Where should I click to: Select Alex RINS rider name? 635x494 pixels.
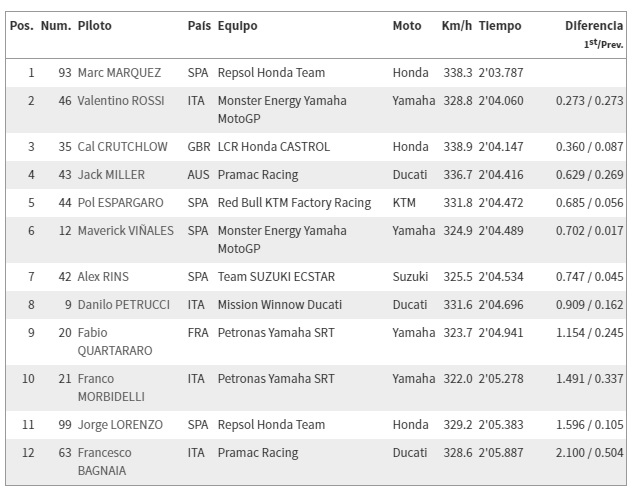(x=103, y=277)
